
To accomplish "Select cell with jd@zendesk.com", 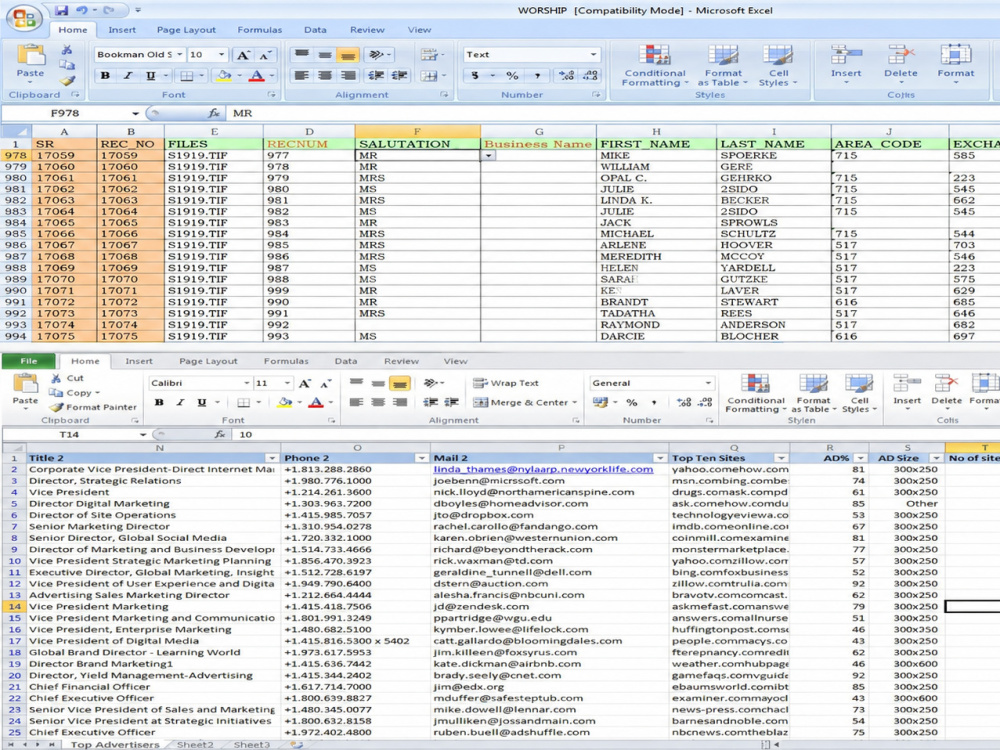I will point(549,607).
